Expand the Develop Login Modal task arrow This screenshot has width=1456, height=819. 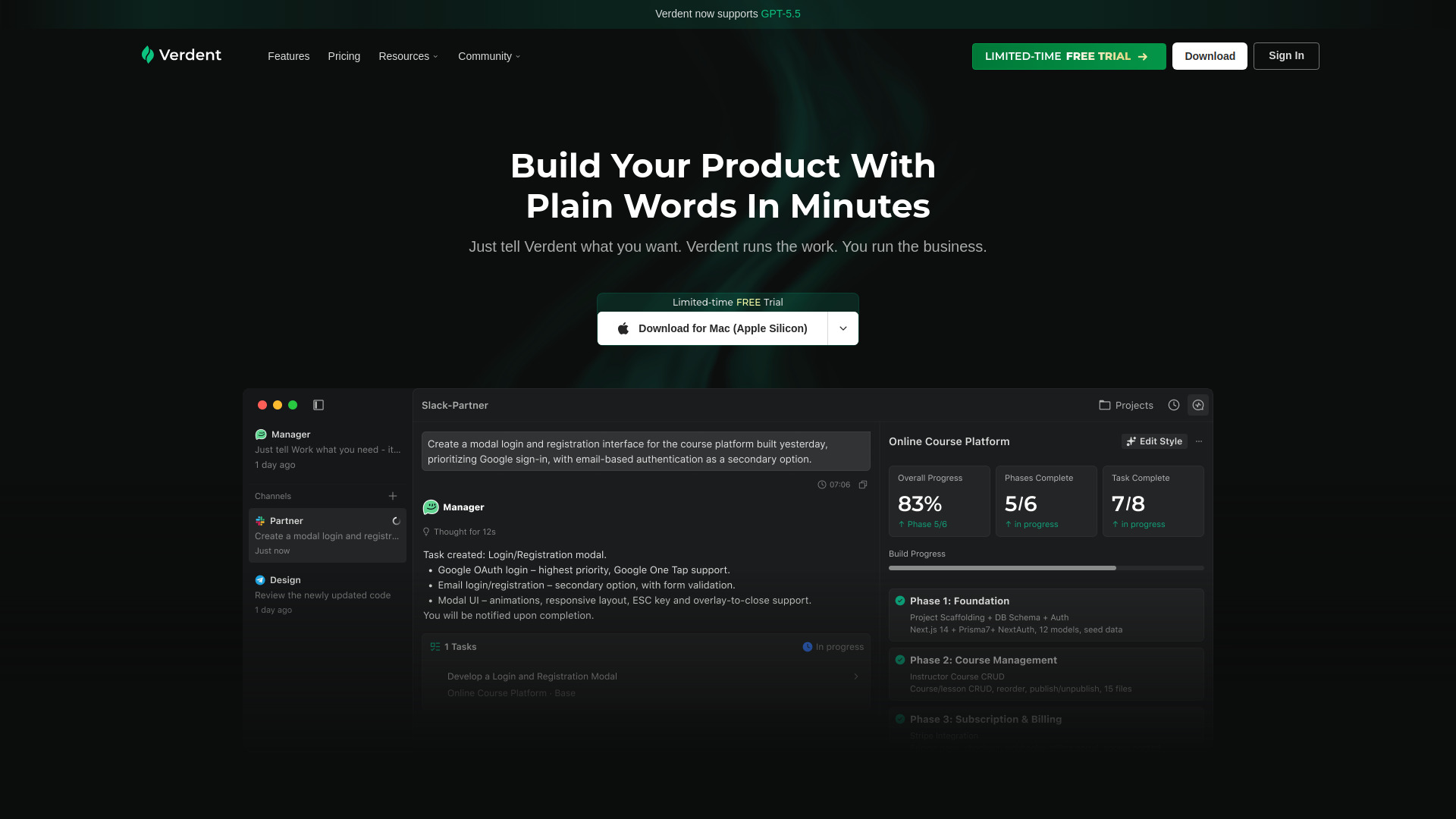(856, 676)
